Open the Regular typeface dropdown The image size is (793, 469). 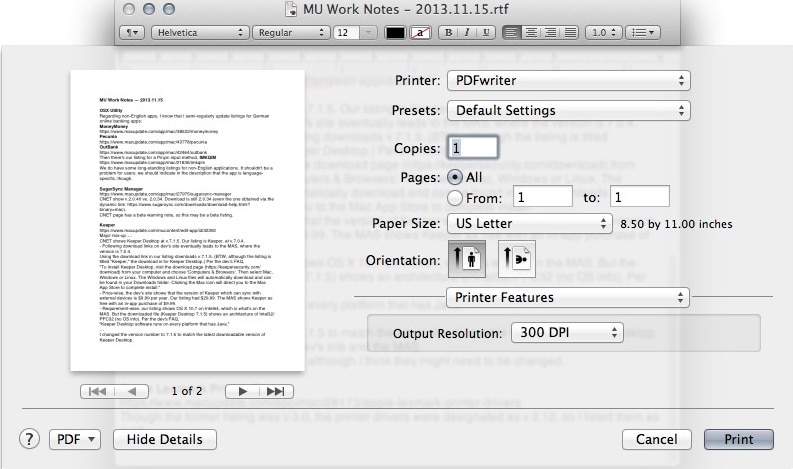click(x=291, y=32)
